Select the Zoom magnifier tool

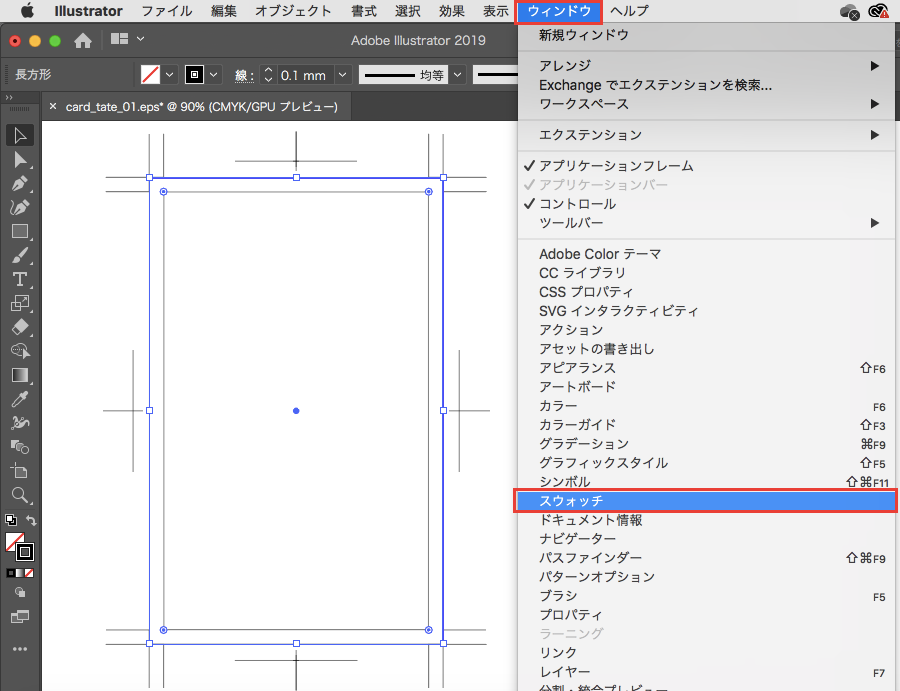(x=19, y=495)
